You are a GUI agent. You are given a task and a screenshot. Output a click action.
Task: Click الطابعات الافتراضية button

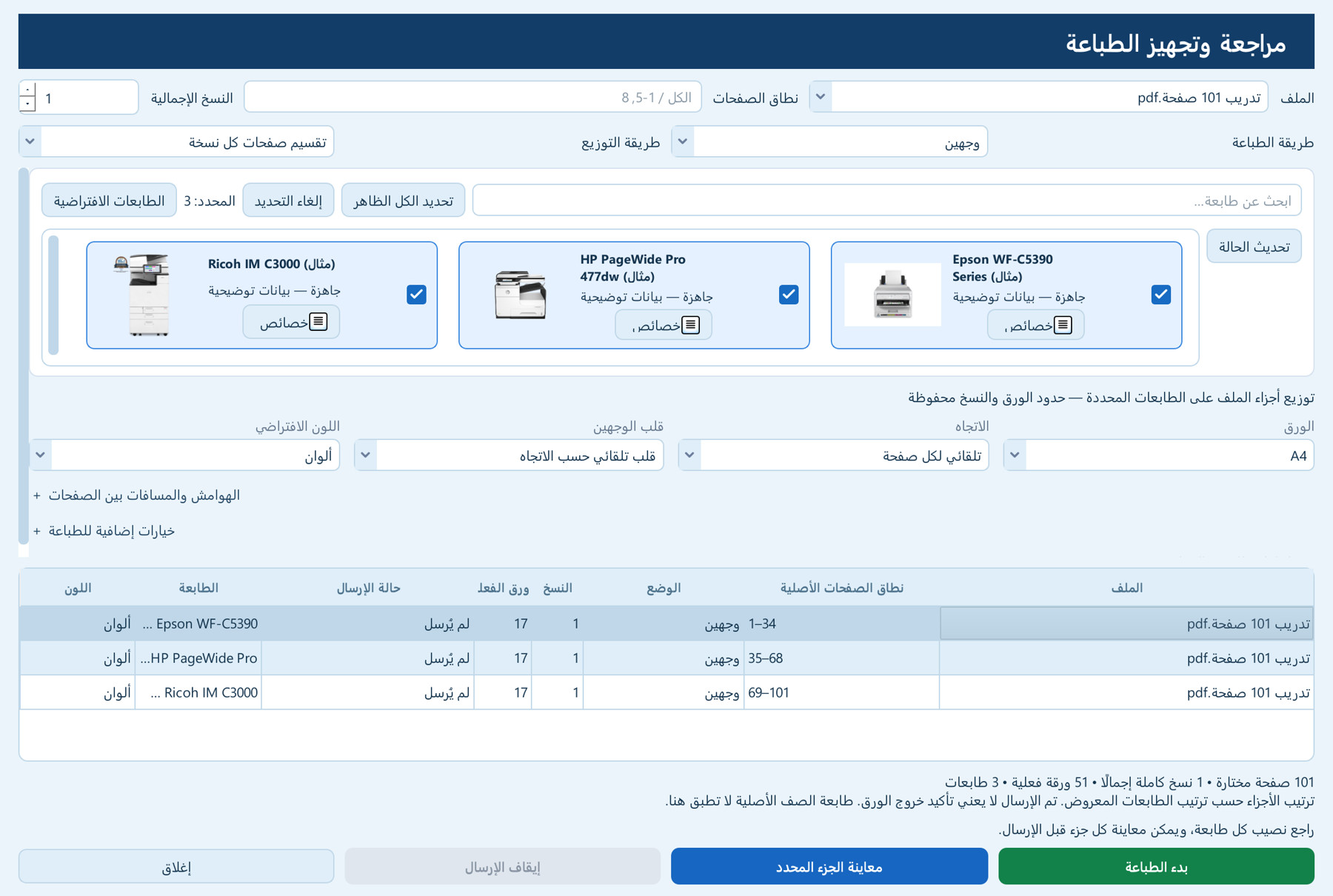click(x=109, y=200)
